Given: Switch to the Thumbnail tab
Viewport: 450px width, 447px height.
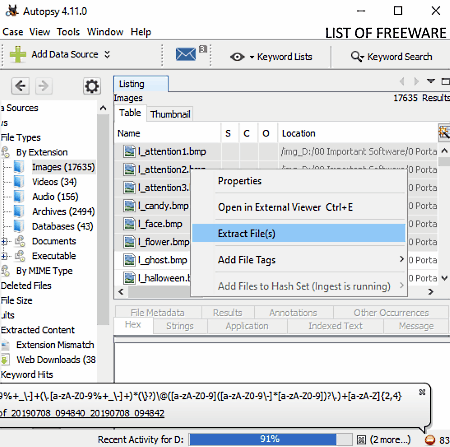Looking at the screenshot, I should click(x=170, y=114).
